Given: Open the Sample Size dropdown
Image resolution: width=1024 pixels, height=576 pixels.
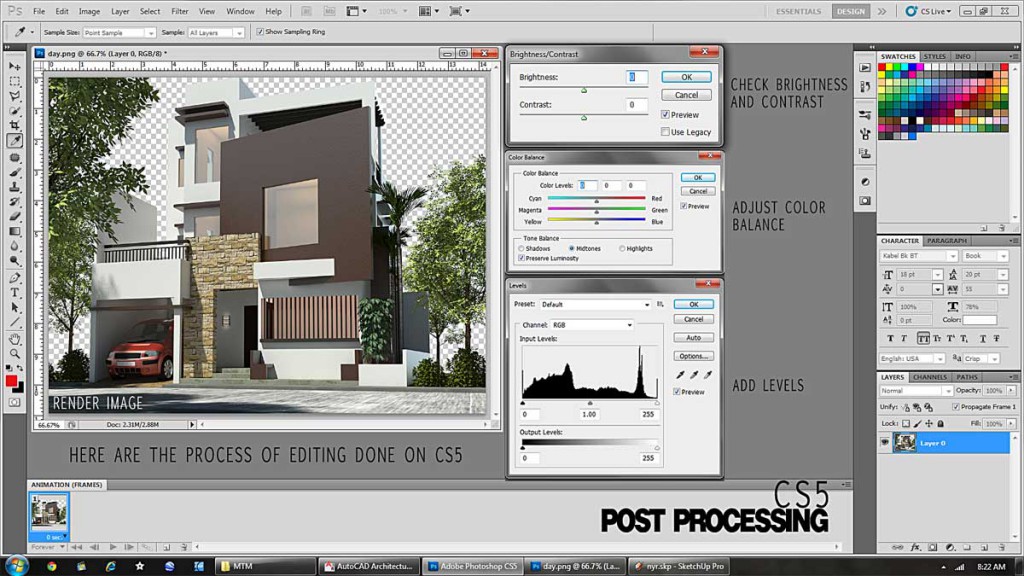Looking at the screenshot, I should coord(119,32).
